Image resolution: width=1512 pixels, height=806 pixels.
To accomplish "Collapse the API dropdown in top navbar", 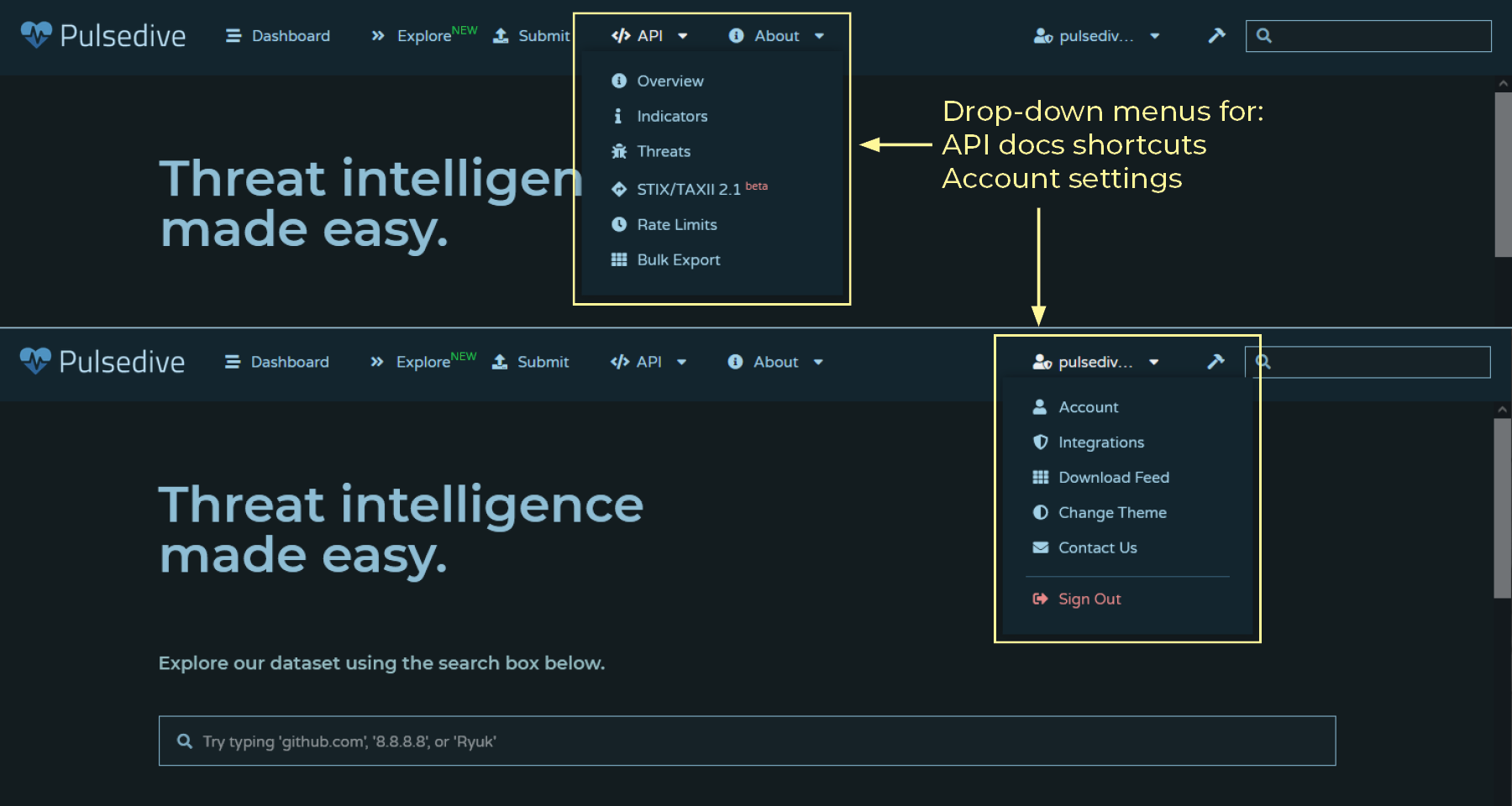I will 650,36.
